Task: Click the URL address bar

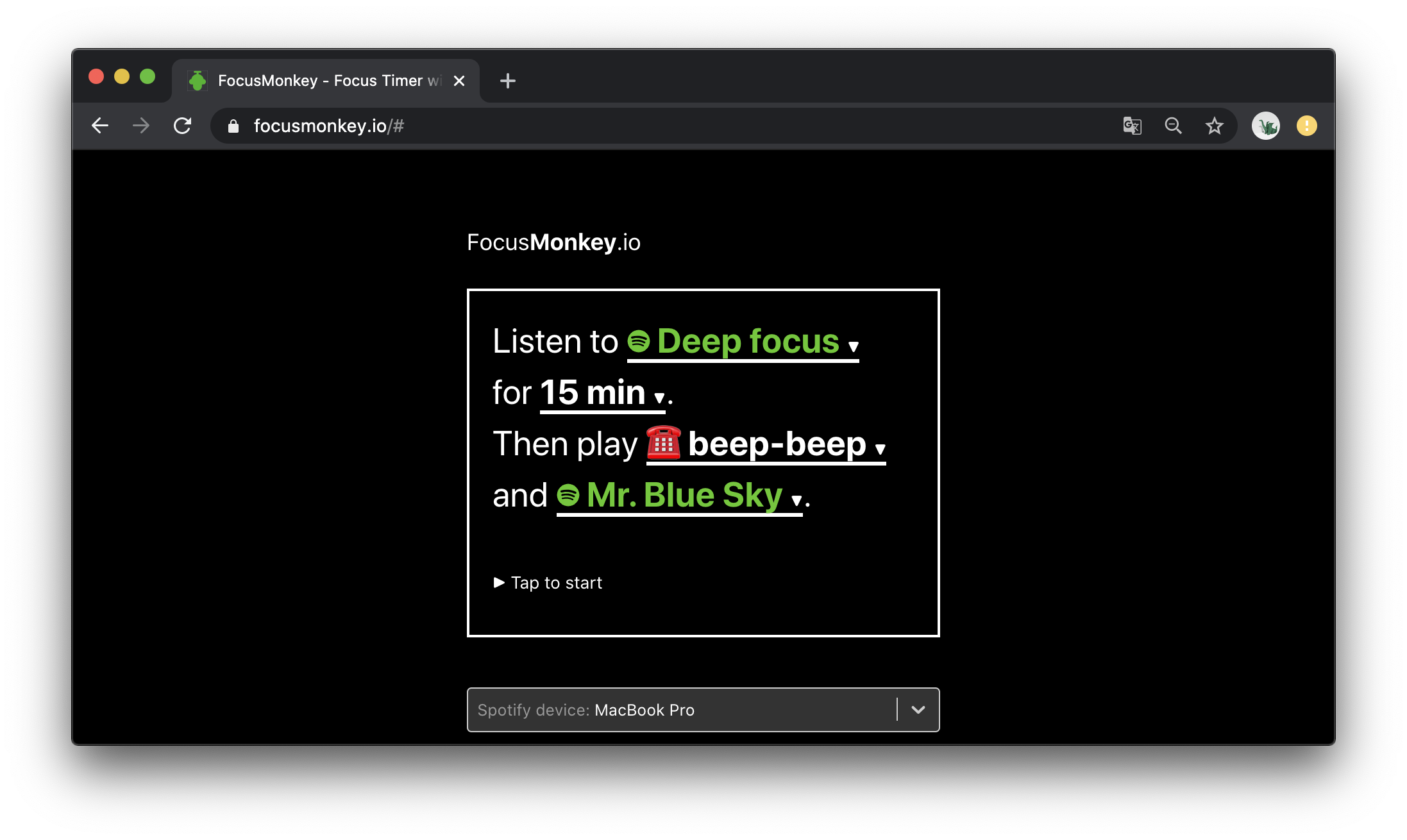Action: tap(641, 126)
